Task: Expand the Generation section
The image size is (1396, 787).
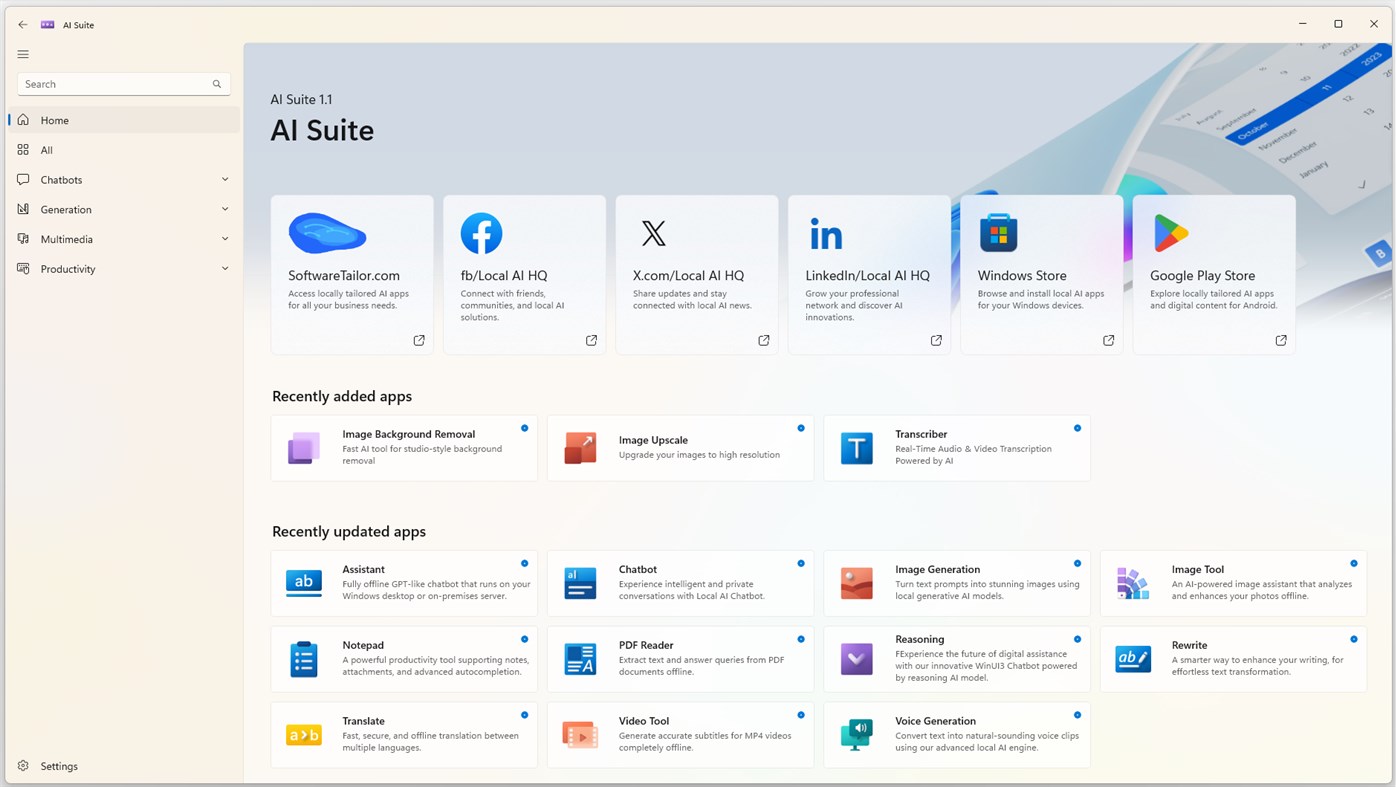Action: (x=123, y=209)
